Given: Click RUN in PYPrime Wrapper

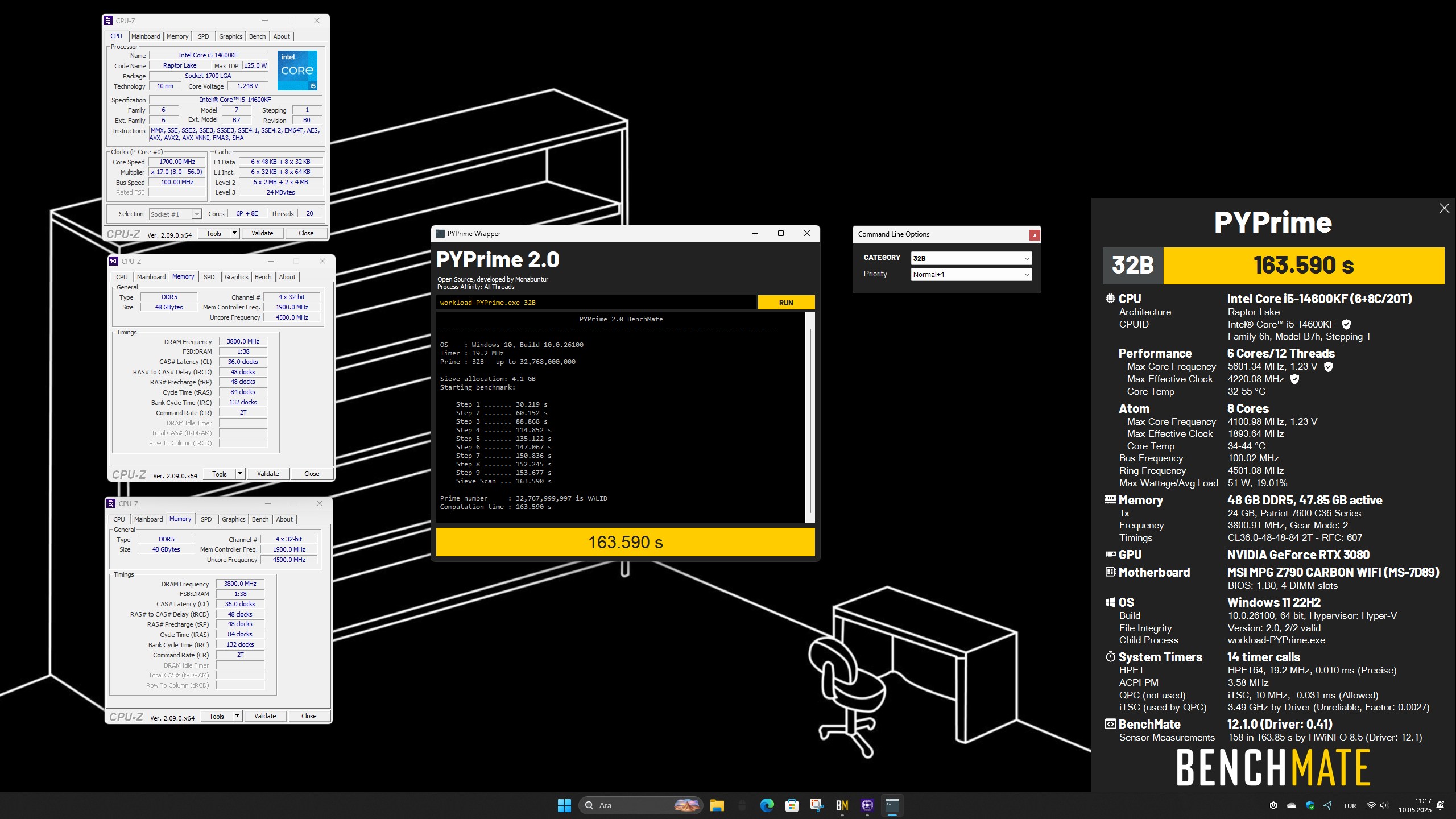Looking at the screenshot, I should pyautogui.click(x=786, y=303).
